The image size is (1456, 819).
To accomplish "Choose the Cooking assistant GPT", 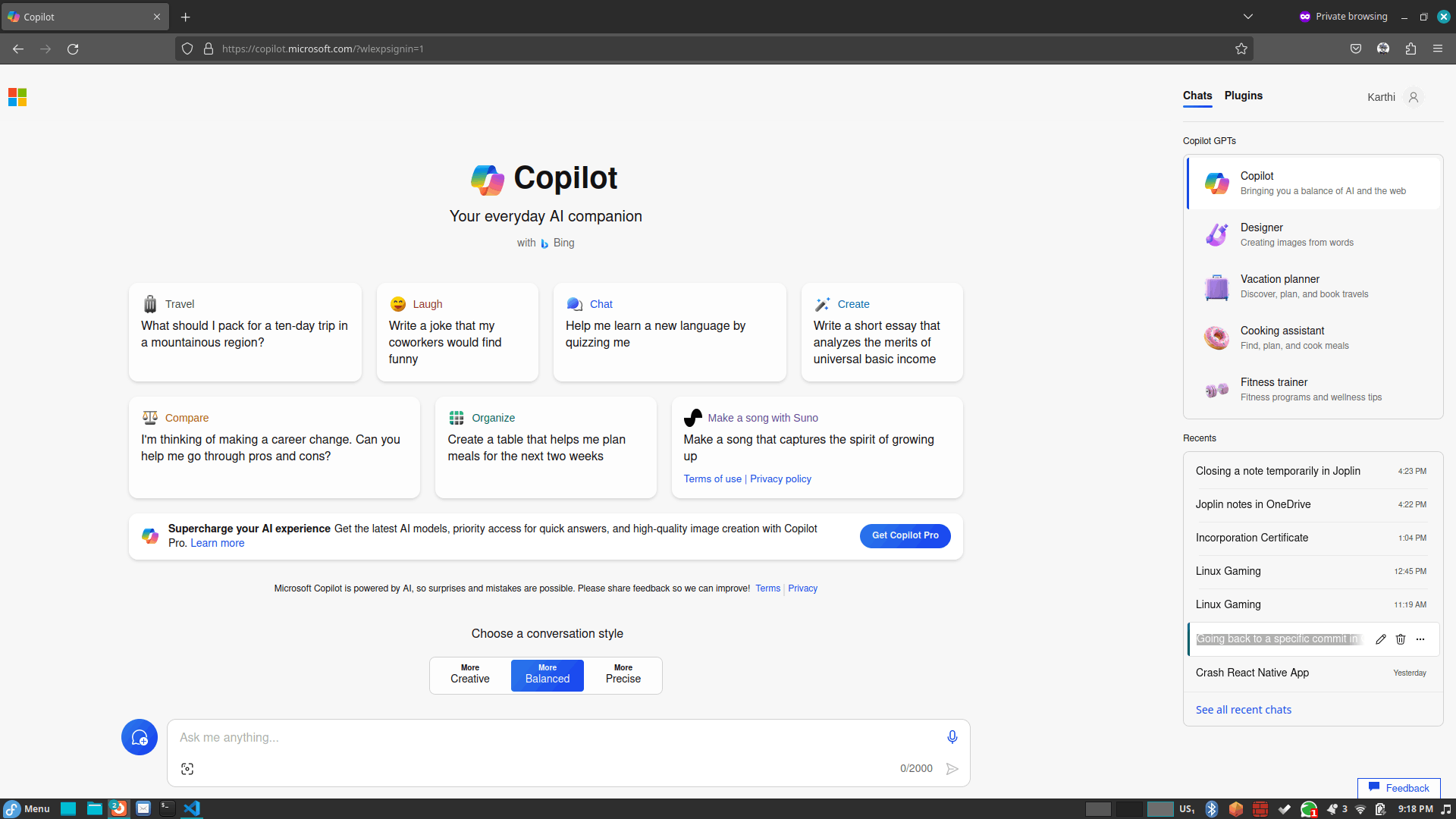I will (x=1313, y=337).
